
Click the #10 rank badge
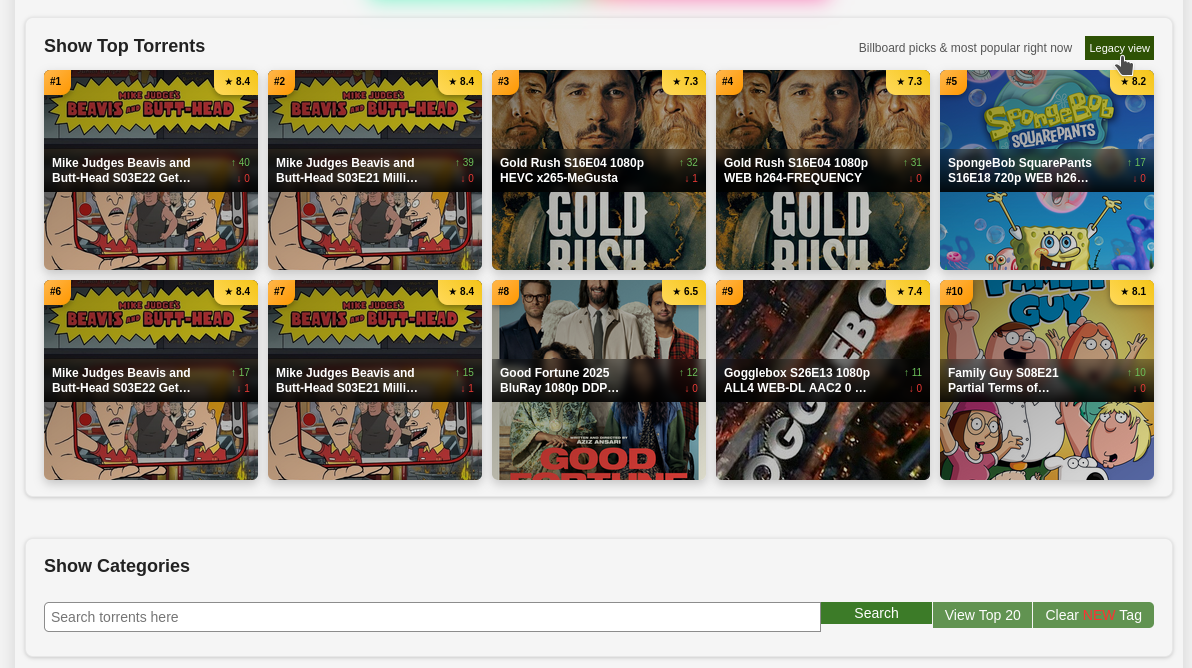(955, 291)
